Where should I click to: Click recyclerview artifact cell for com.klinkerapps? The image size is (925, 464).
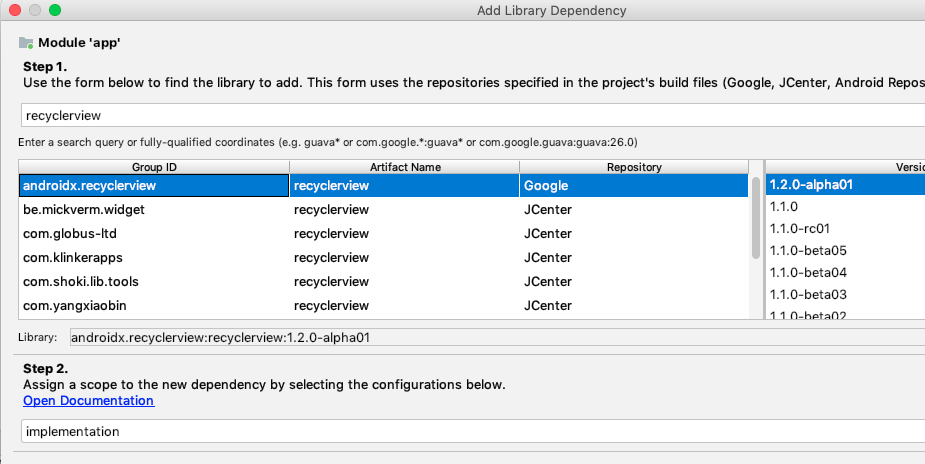click(x=404, y=258)
